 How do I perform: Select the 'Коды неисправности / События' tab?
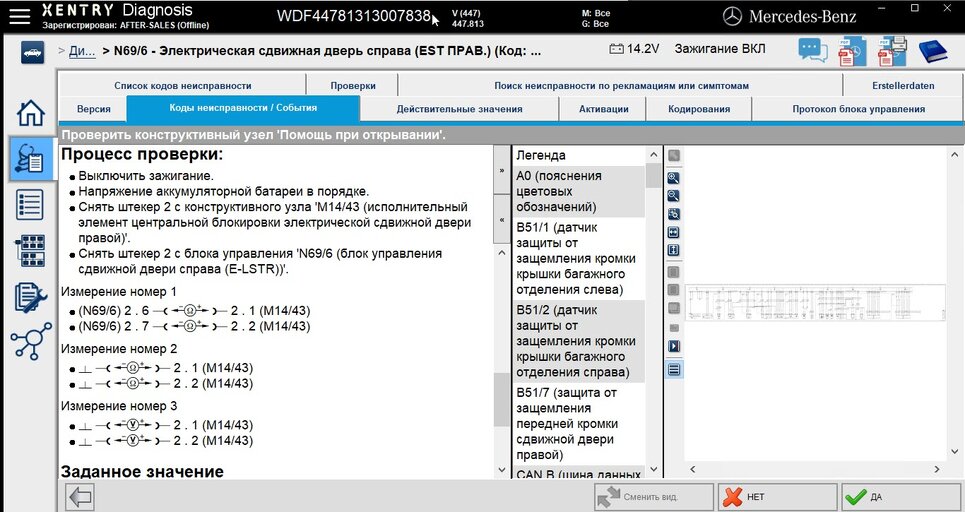point(243,108)
